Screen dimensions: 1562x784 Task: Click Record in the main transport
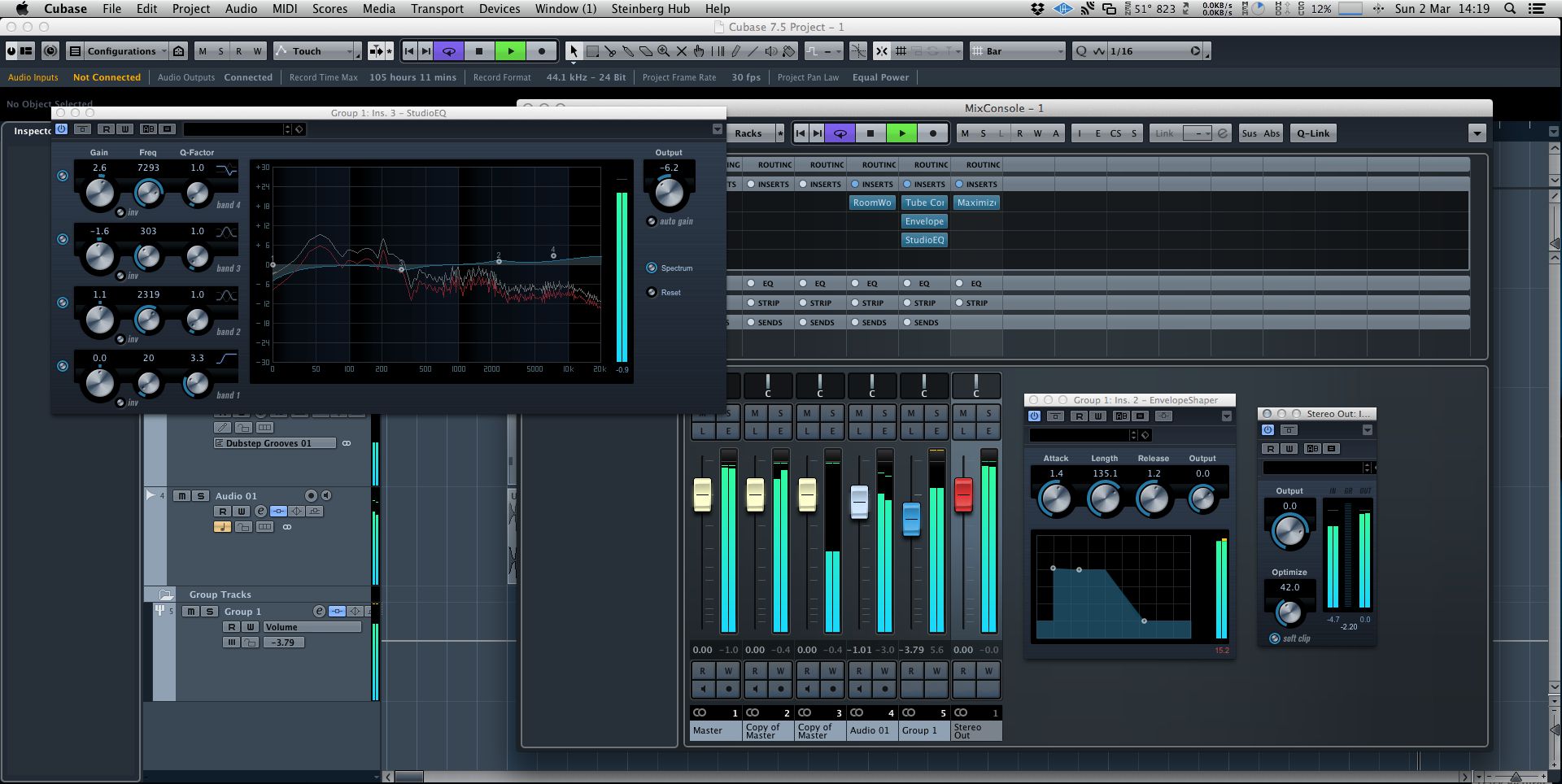[542, 51]
